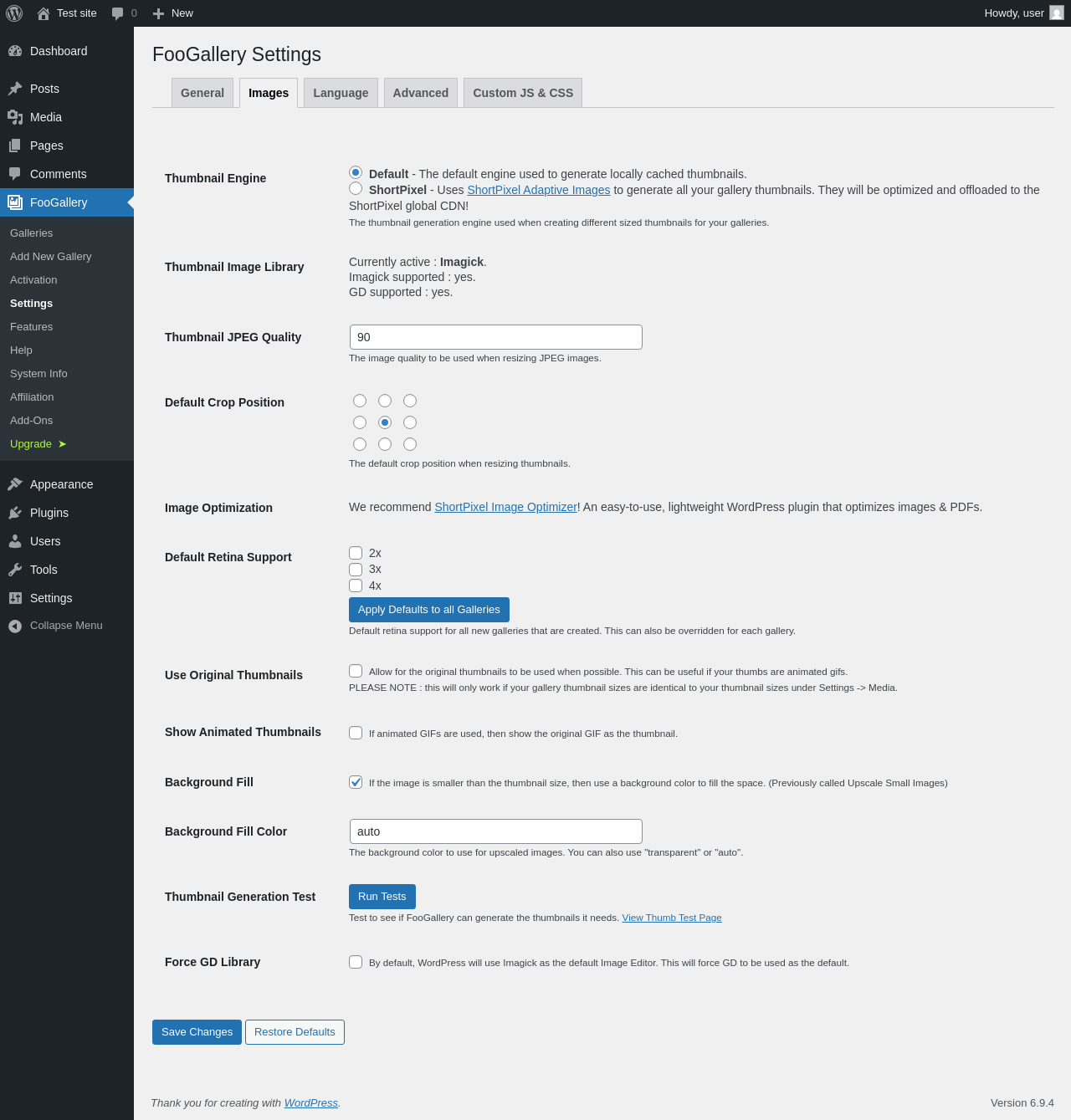Open the View Thumb Test Page link
Image resolution: width=1071 pixels, height=1120 pixels.
672,918
